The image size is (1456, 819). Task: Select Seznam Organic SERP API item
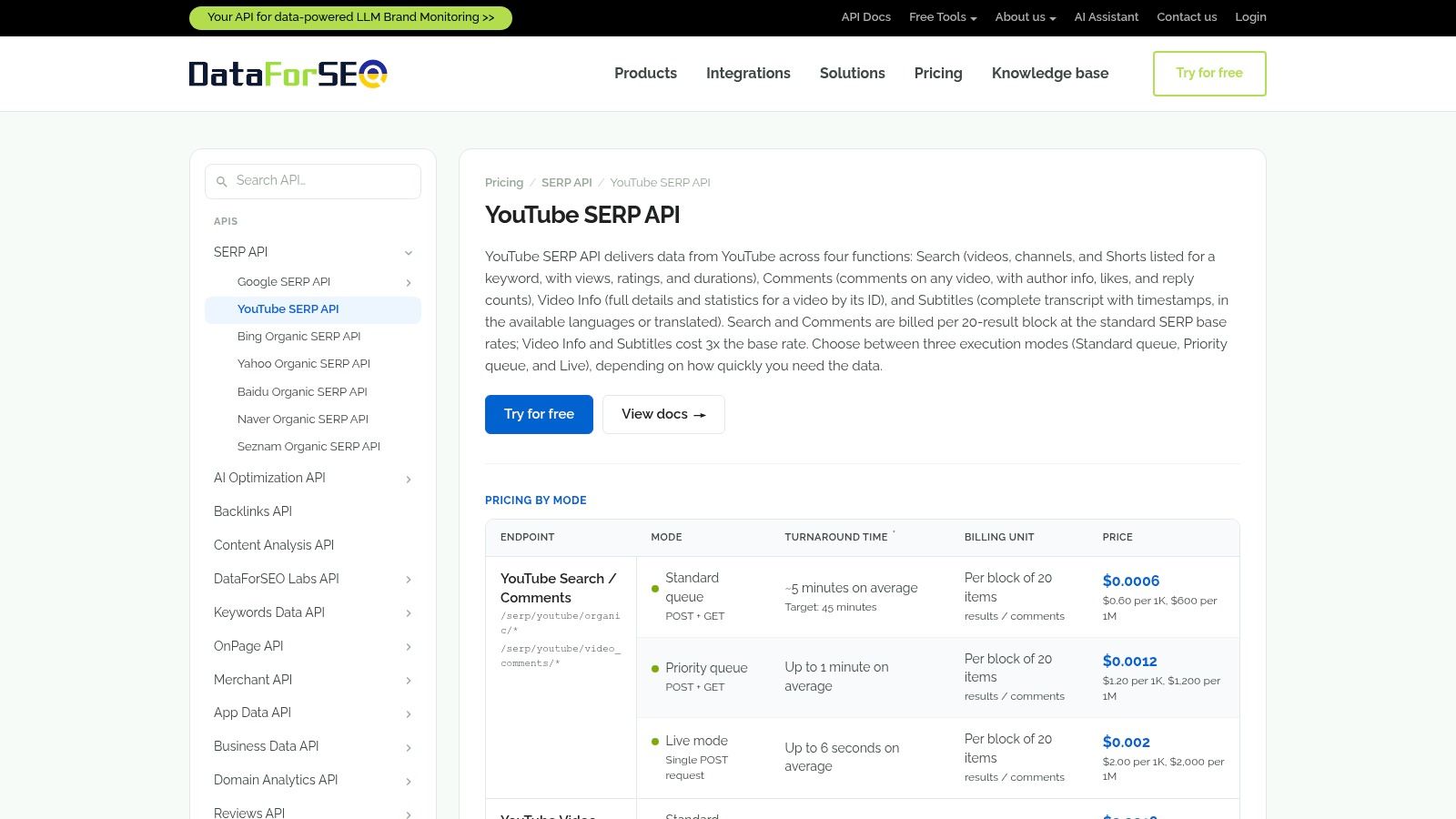pos(308,447)
